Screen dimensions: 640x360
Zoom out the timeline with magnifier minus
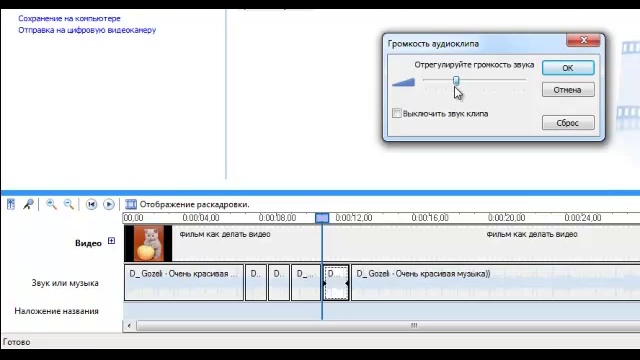click(69, 204)
